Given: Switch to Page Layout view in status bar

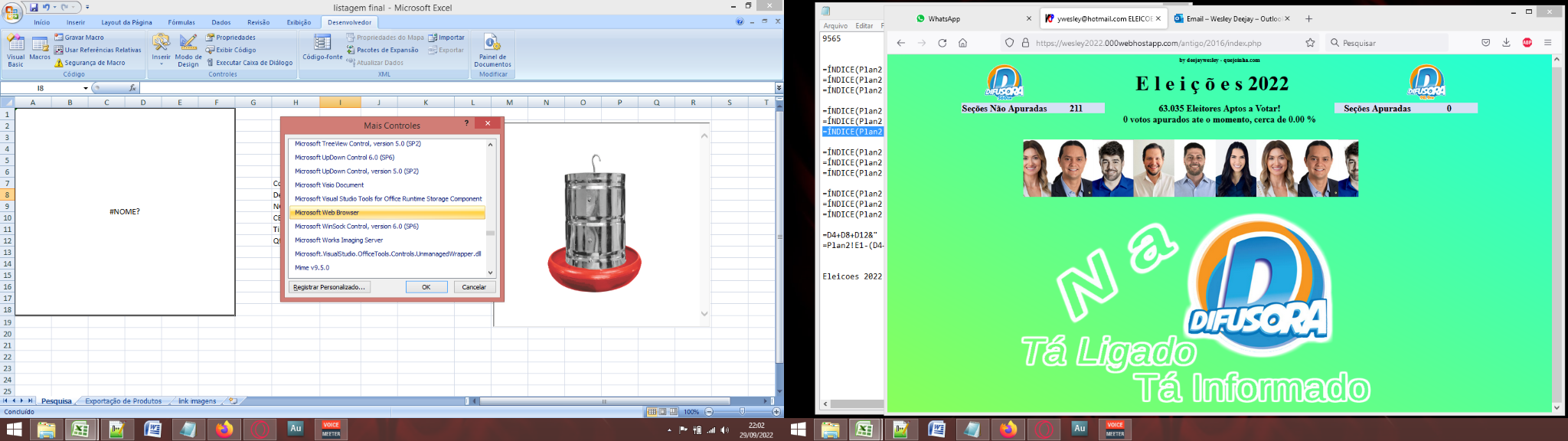Looking at the screenshot, I should click(x=663, y=412).
